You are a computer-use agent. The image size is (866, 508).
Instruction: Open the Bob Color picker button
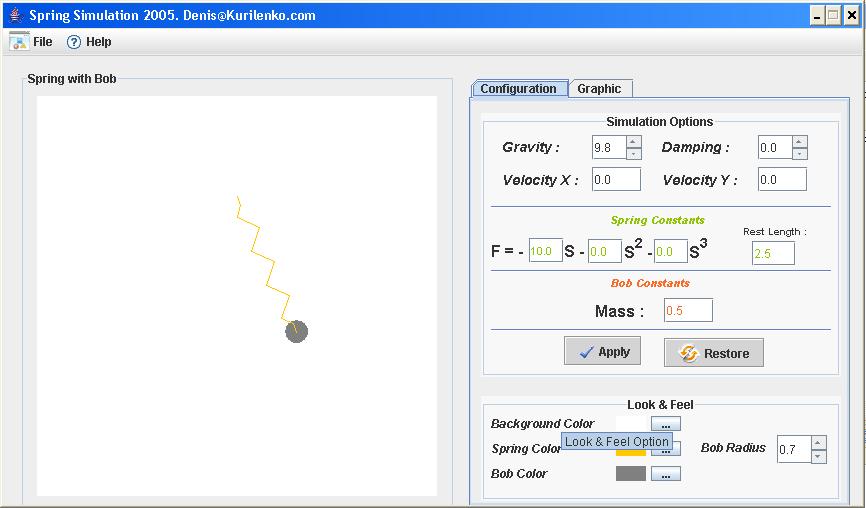pyautogui.click(x=665, y=474)
